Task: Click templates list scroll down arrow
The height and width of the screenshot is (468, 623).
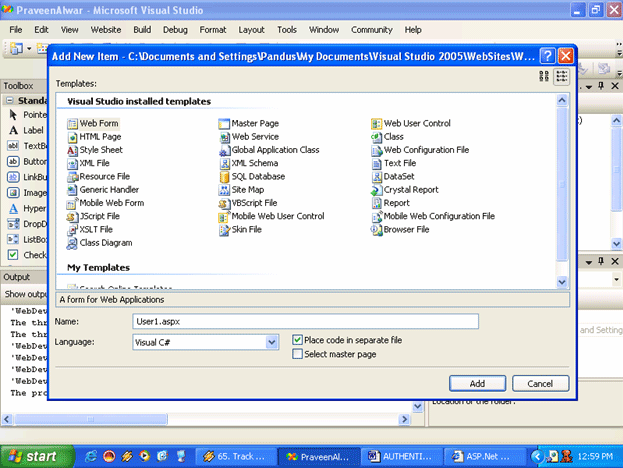Action: [562, 282]
